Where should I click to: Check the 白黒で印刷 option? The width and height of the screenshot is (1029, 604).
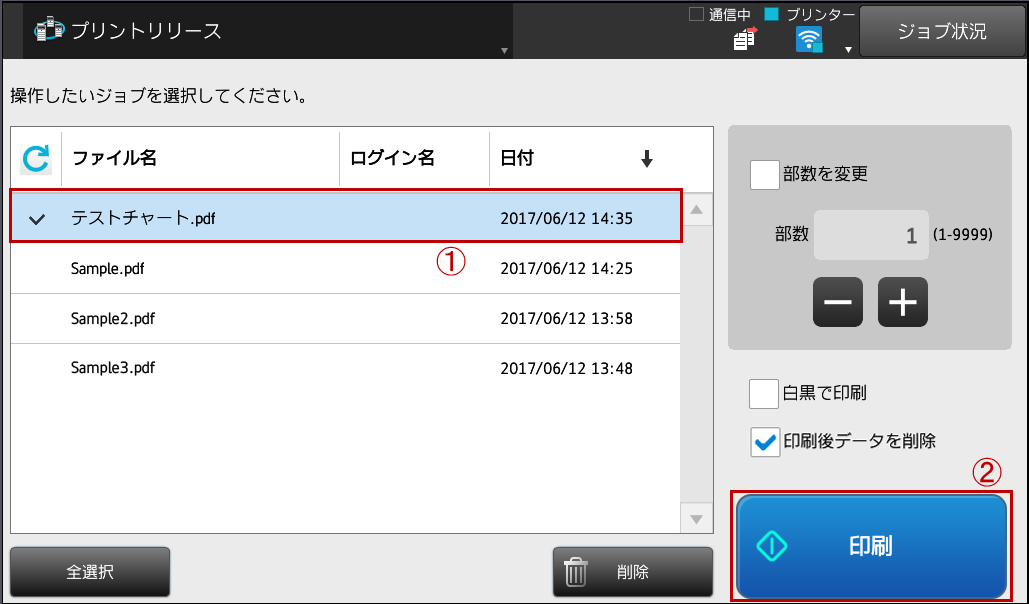pos(764,394)
